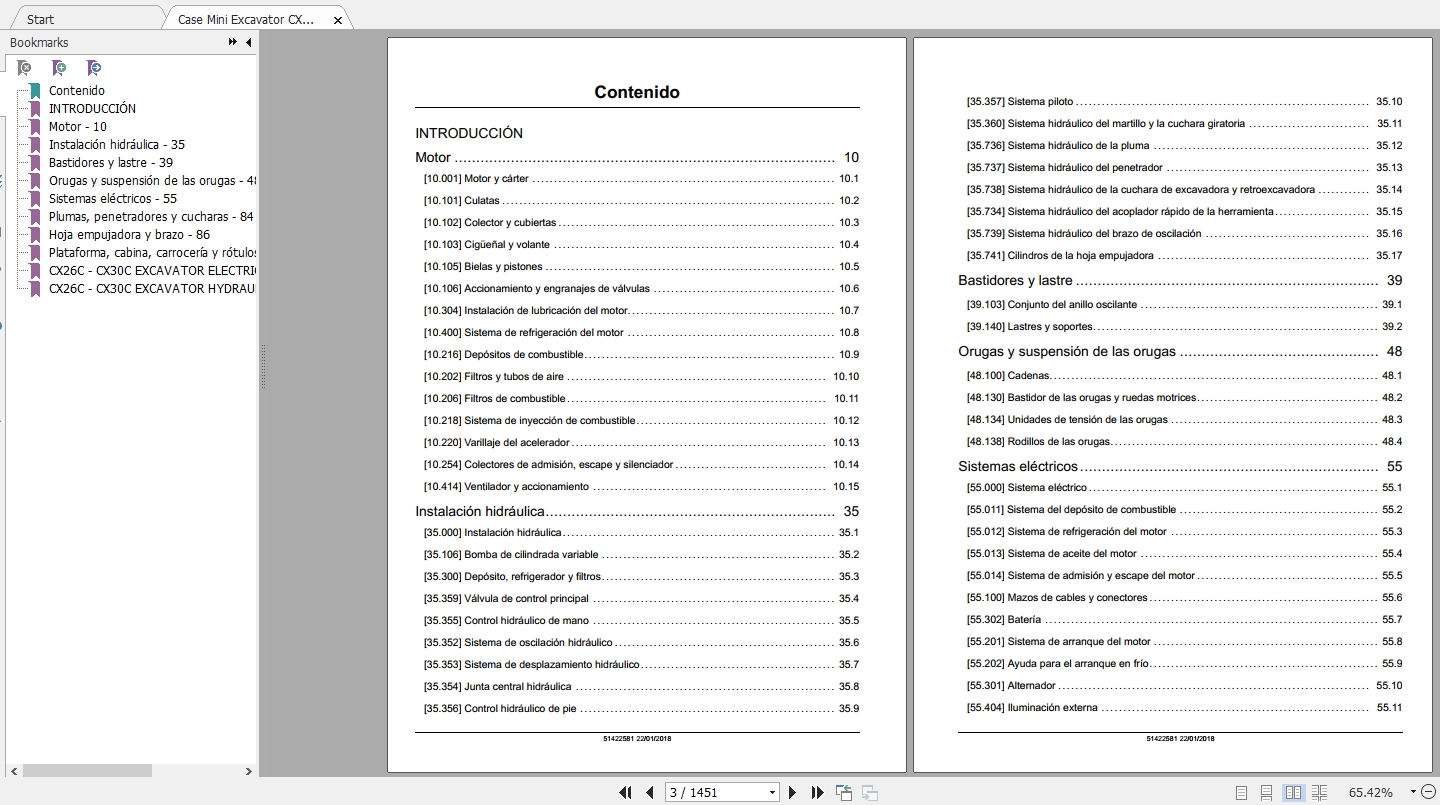Click the bookmarks scrollbar right arrow
The width and height of the screenshot is (1440, 805).
tap(249, 771)
